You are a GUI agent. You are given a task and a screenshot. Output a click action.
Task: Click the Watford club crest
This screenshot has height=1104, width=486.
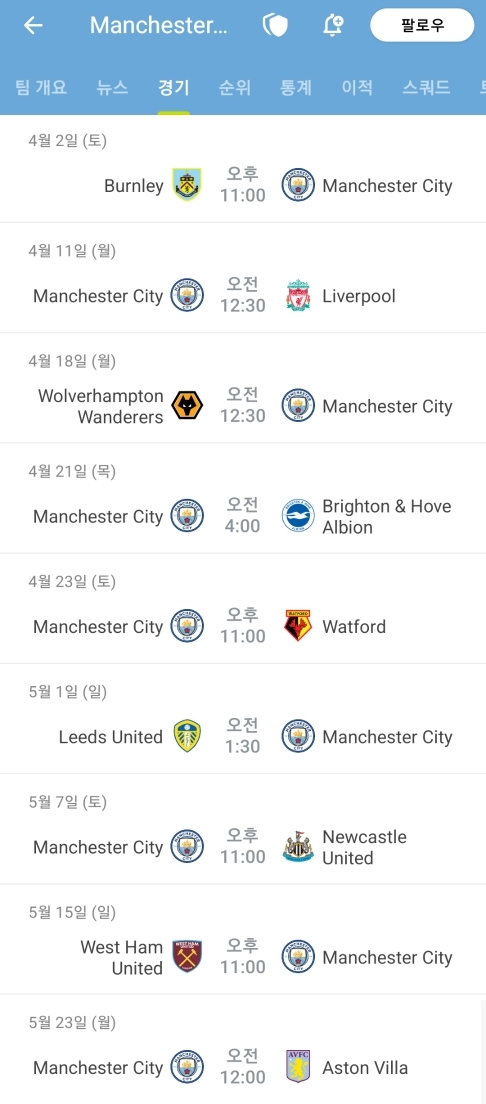coord(298,626)
